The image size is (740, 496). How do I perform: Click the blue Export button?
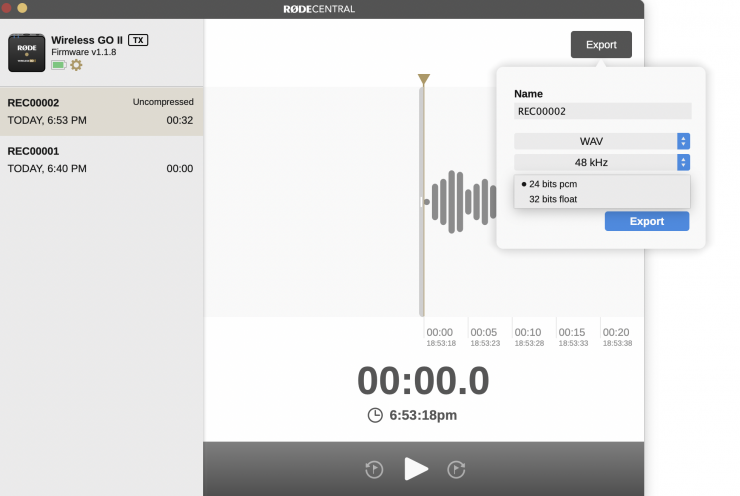pyautogui.click(x=646, y=221)
